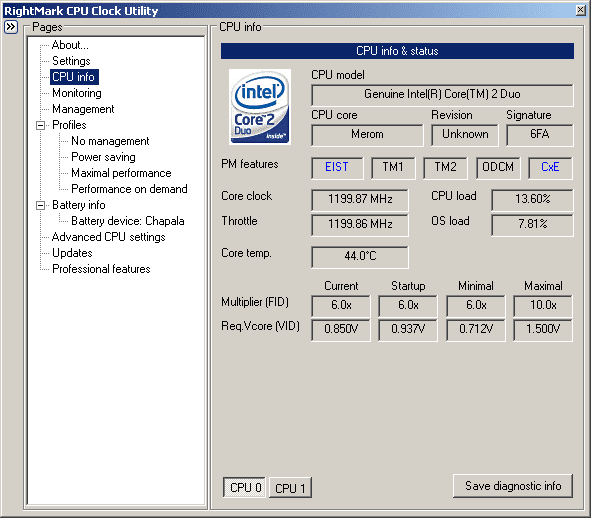Open the About... page
591x518 pixels.
(x=70, y=45)
